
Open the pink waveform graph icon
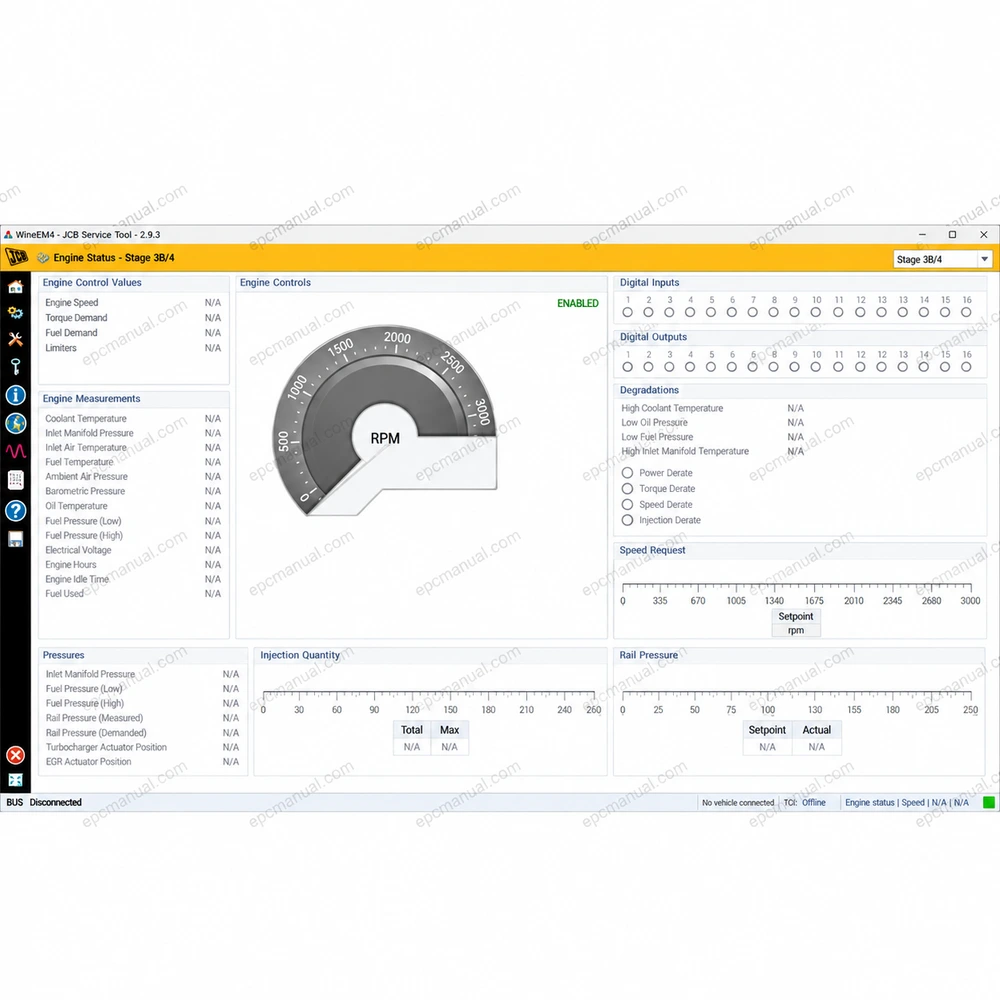point(15,451)
